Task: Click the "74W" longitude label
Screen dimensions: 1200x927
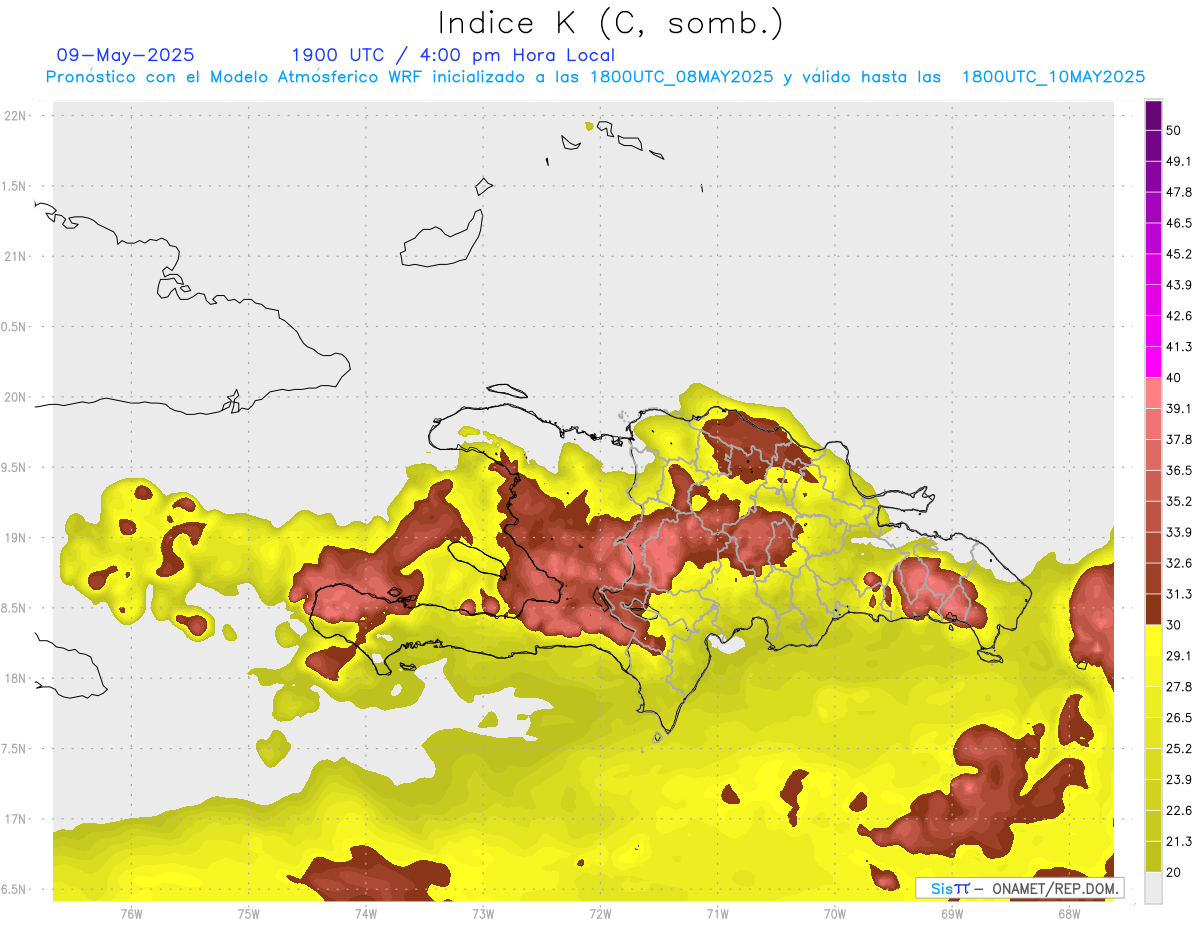Action: click(366, 913)
